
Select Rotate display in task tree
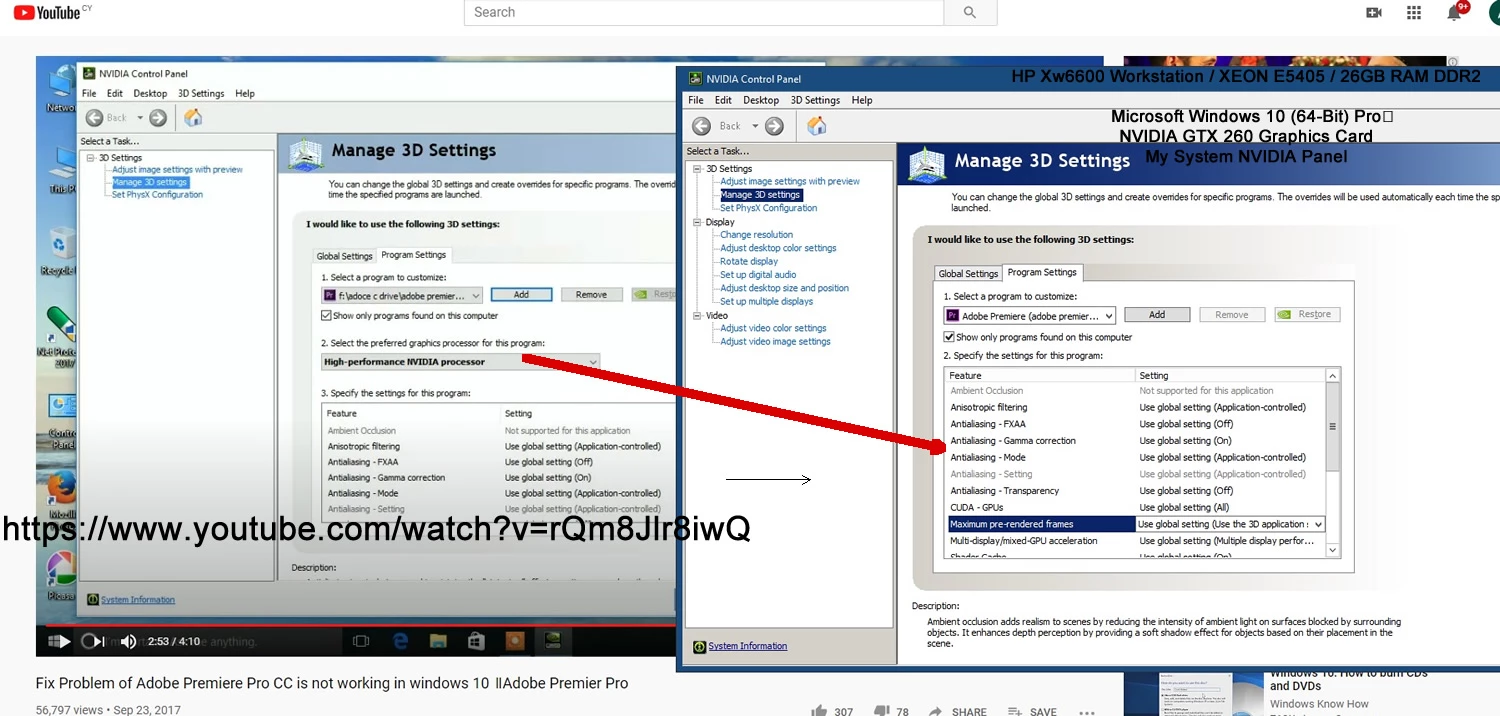click(749, 261)
